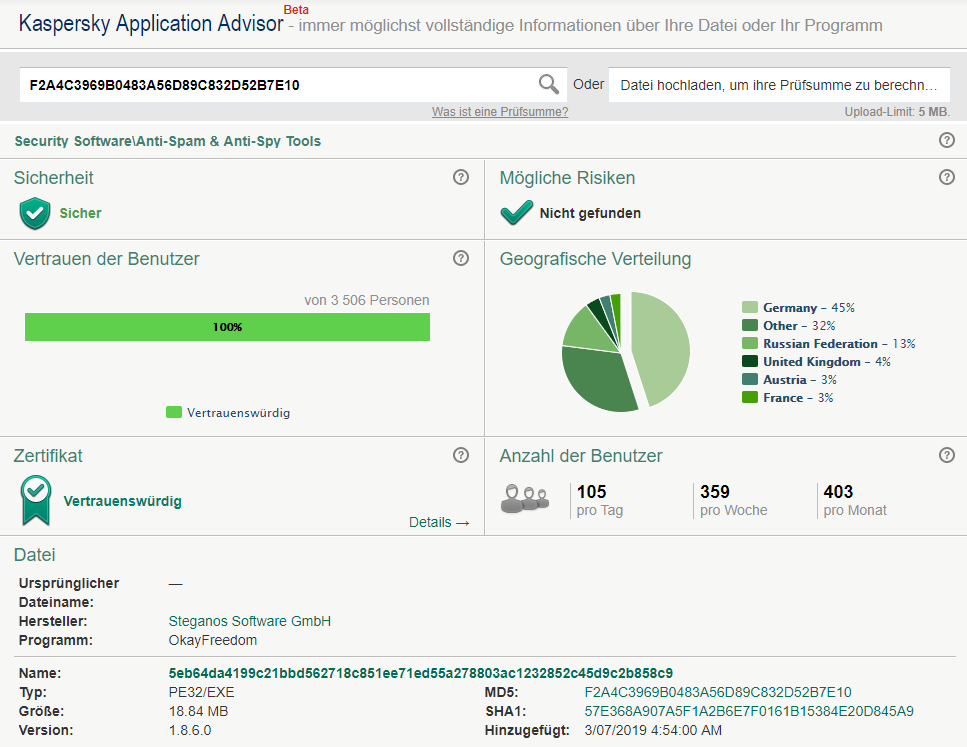
Task: Click Germany legend color swatch
Action: coord(749,307)
